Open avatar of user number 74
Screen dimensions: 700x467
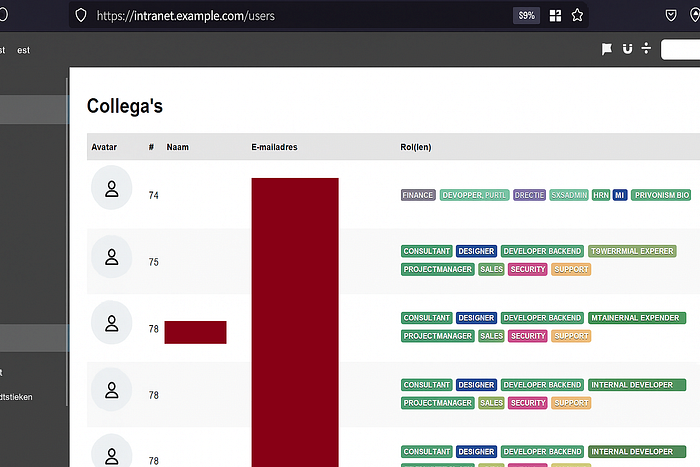(112, 188)
